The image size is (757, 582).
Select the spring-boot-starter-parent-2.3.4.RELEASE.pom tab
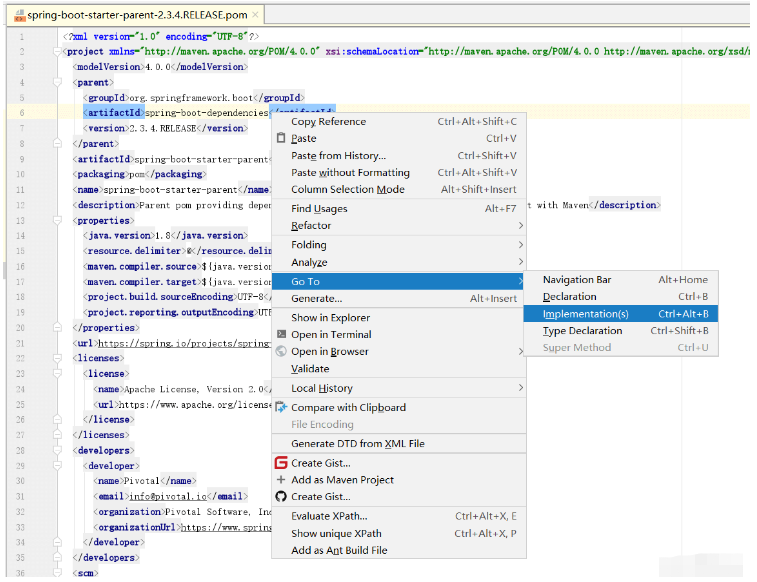(x=137, y=15)
